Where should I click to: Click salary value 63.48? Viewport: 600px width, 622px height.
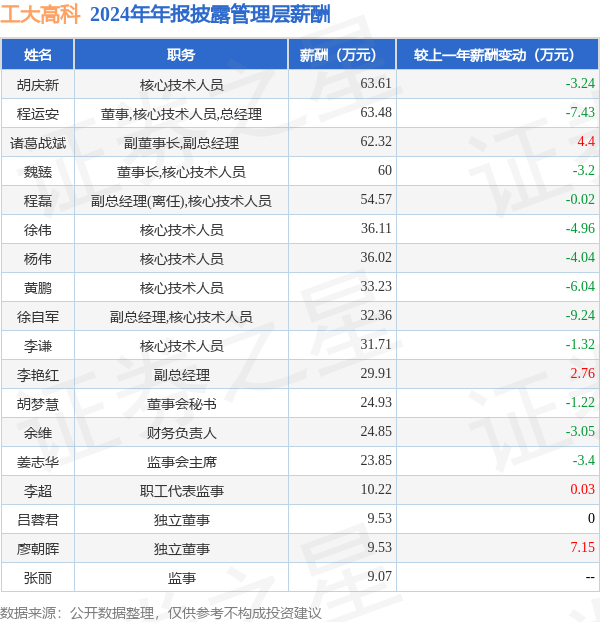(x=376, y=112)
